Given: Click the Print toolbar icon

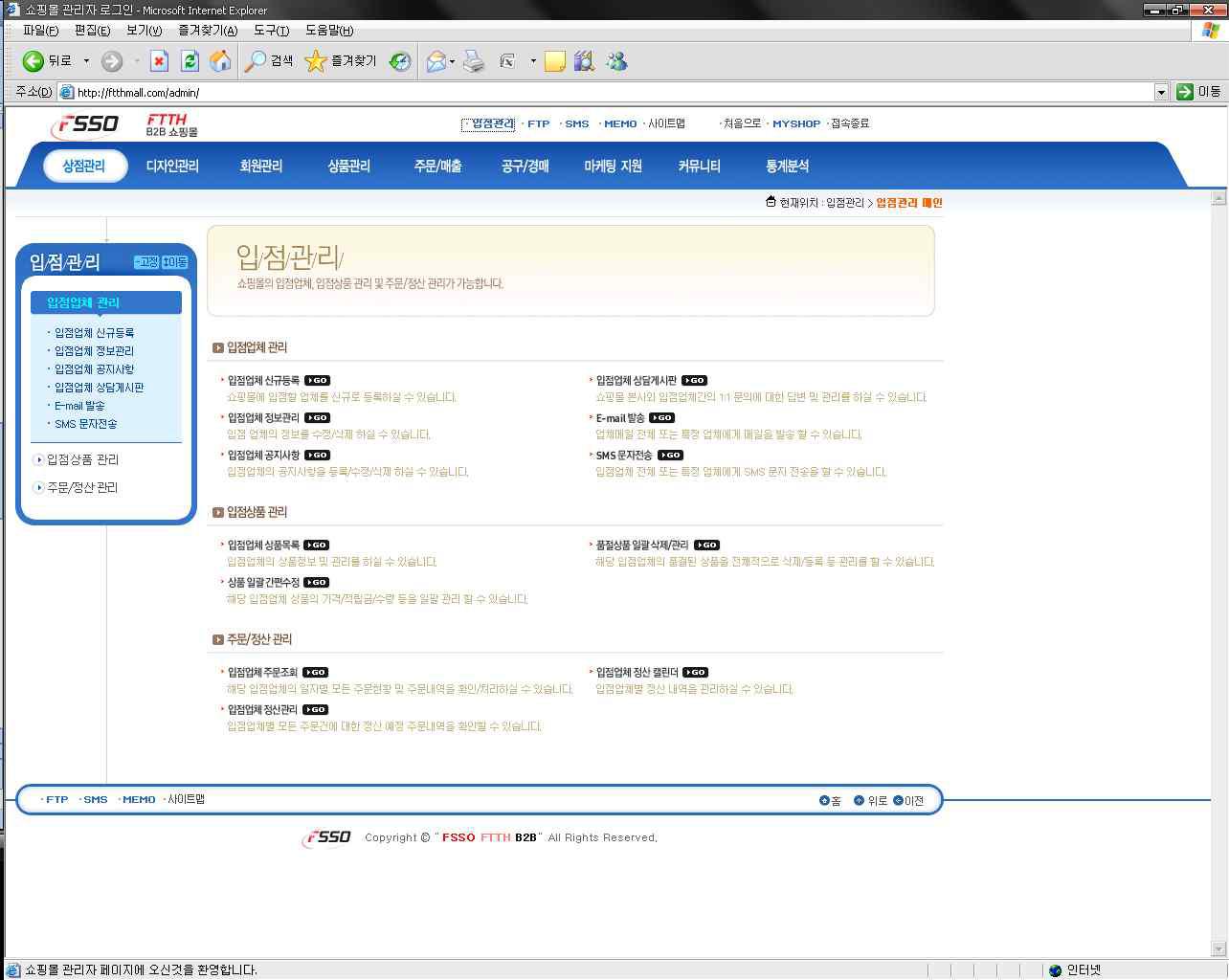Looking at the screenshot, I should (x=474, y=61).
